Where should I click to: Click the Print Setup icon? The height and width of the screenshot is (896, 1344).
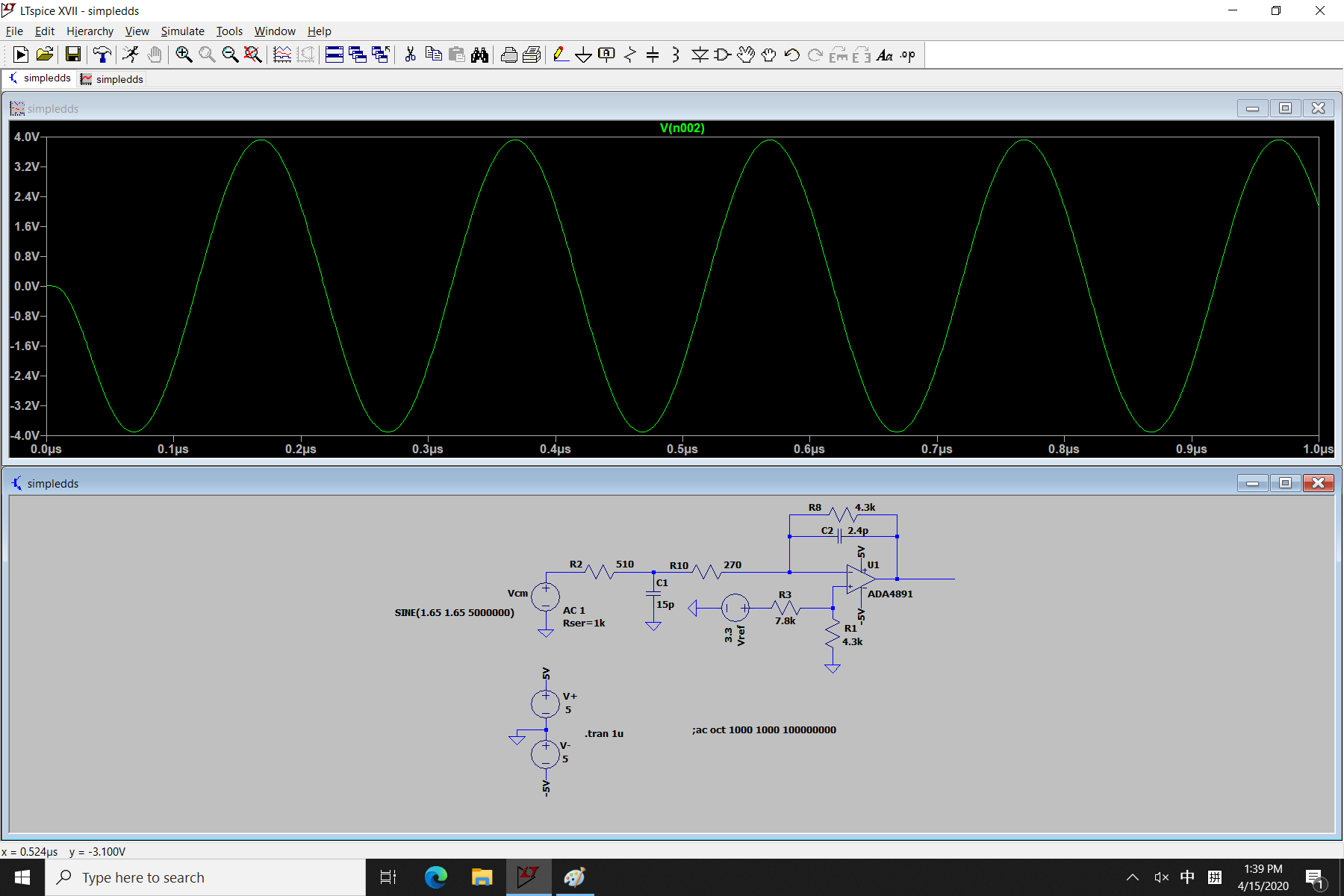tap(532, 55)
